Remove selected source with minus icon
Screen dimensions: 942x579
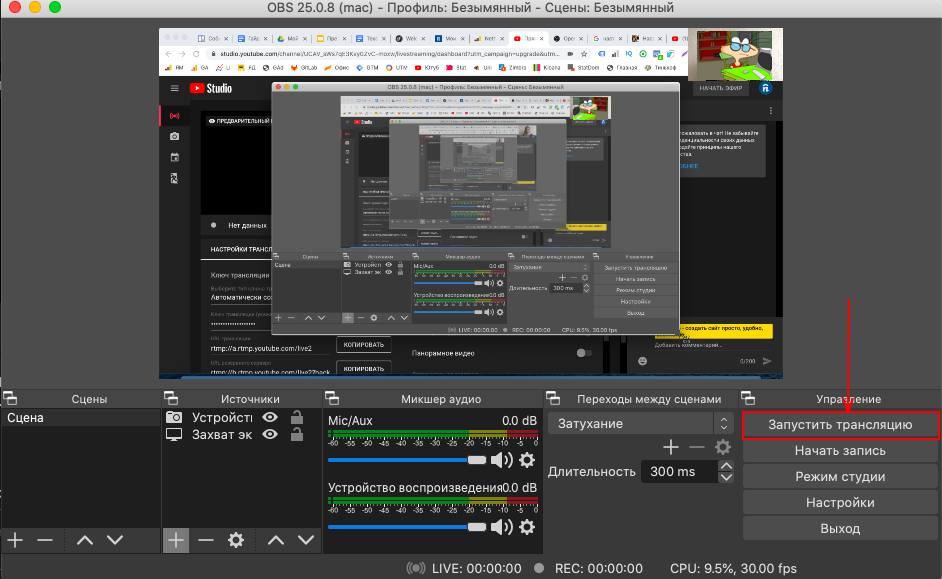206,540
